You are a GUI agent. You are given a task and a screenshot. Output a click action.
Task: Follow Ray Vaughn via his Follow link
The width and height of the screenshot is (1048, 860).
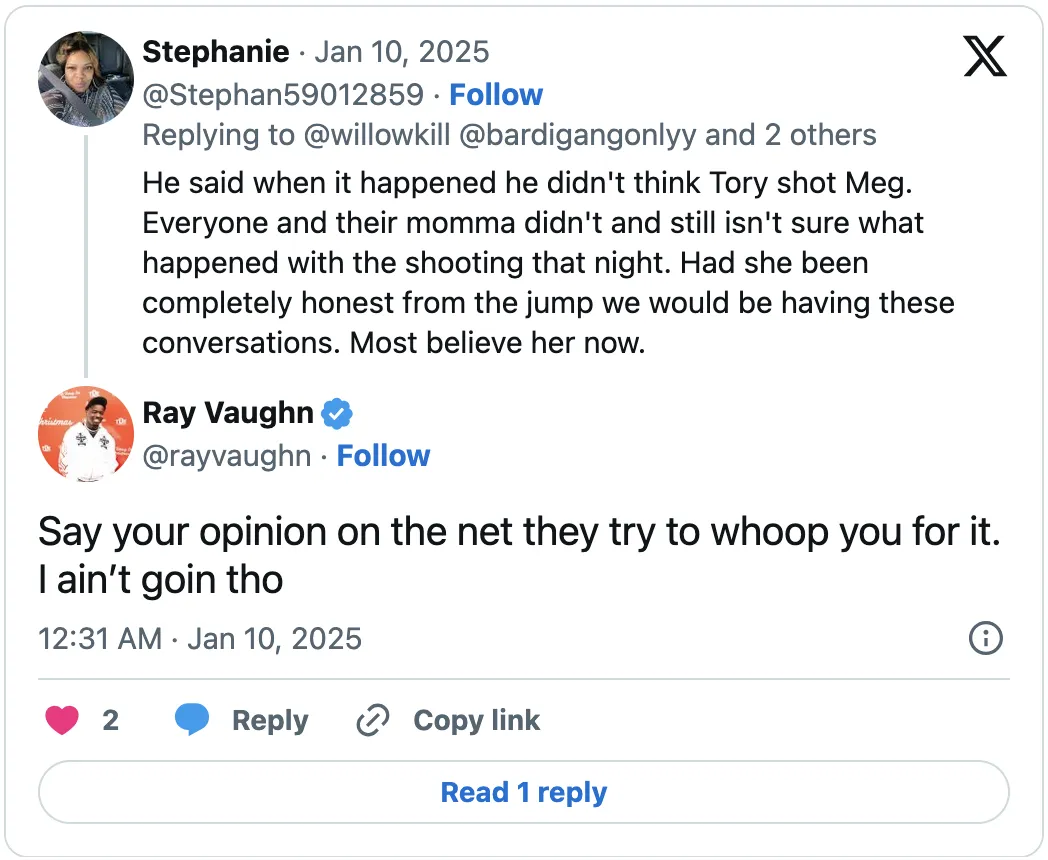pyautogui.click(x=383, y=455)
